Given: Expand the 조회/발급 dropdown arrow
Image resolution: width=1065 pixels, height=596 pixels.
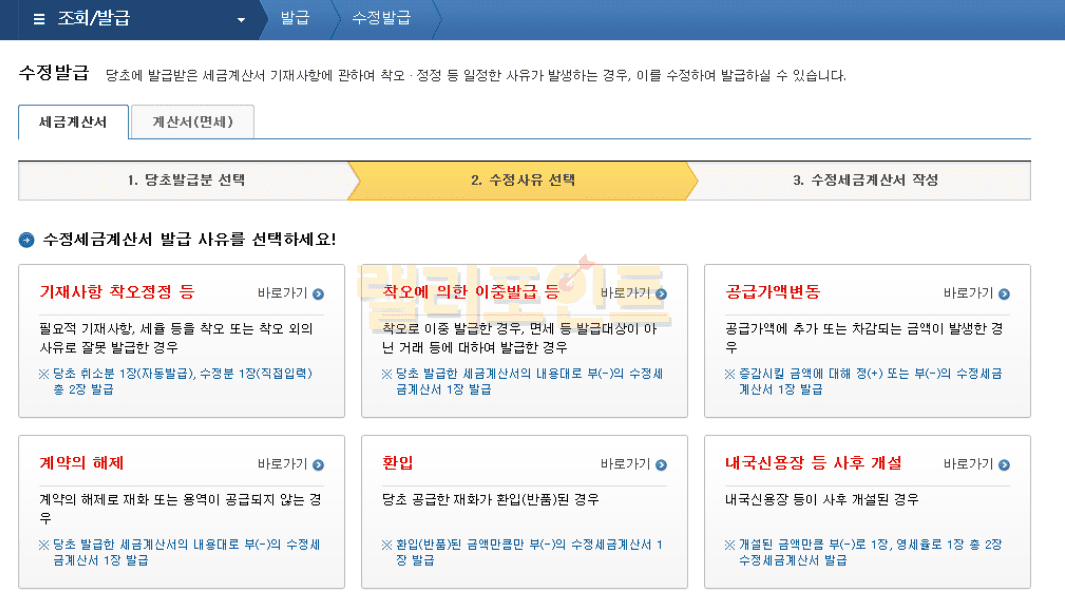Looking at the screenshot, I should click(240, 20).
